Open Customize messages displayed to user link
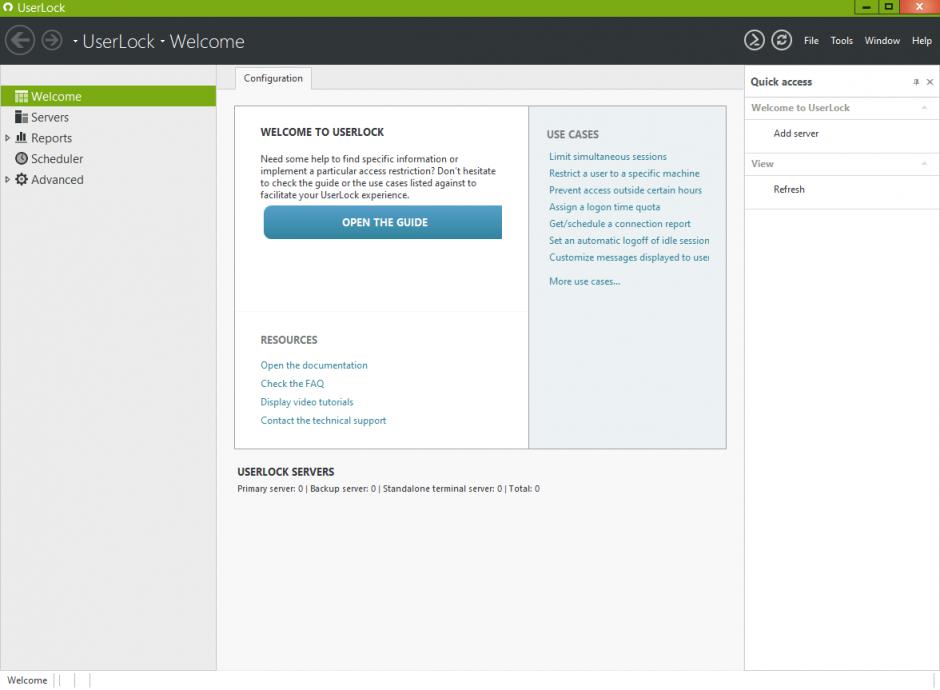The height and width of the screenshot is (690, 940). [x=629, y=257]
